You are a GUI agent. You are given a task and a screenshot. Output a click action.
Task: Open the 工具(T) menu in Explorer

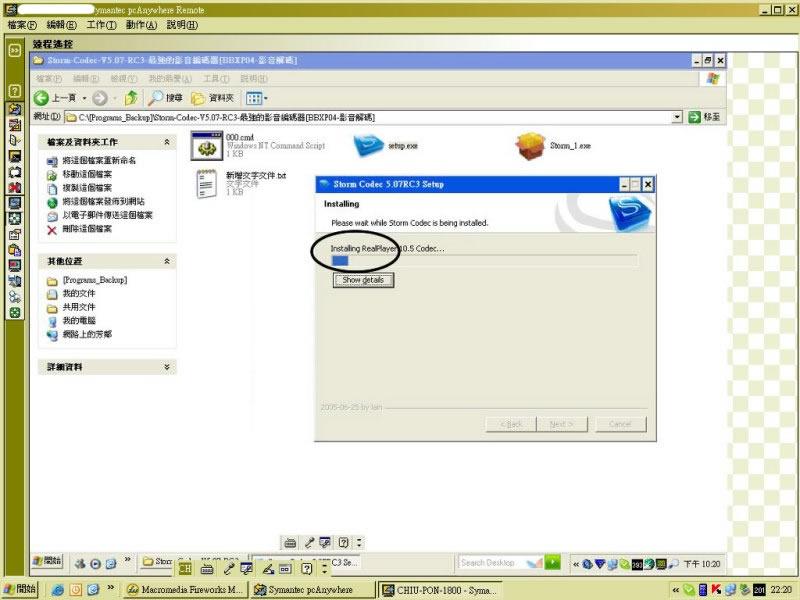(216, 79)
